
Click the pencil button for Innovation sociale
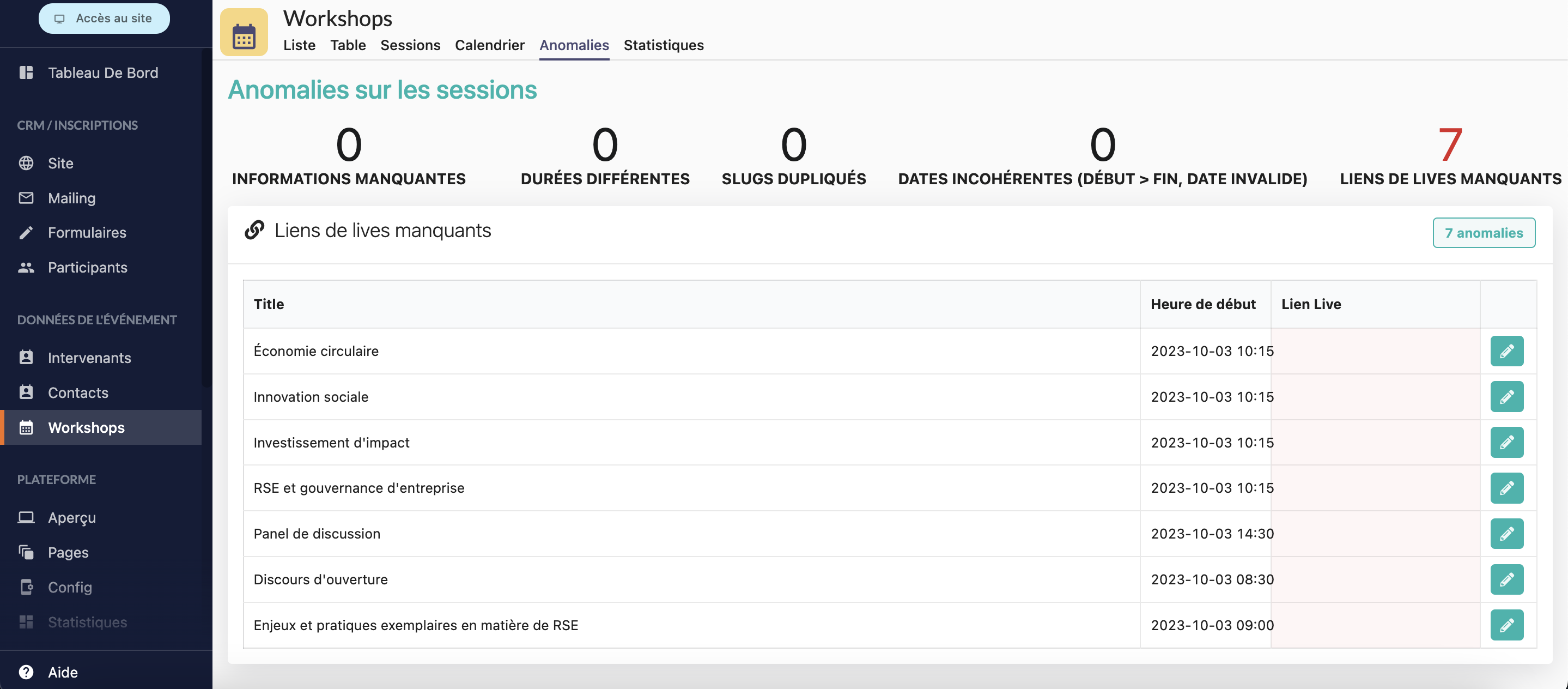(1506, 397)
